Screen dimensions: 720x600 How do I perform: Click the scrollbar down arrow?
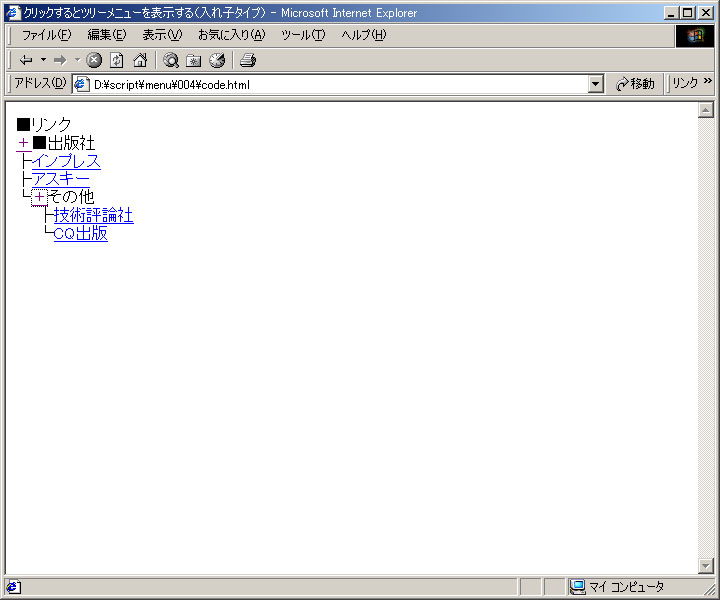pos(705,566)
